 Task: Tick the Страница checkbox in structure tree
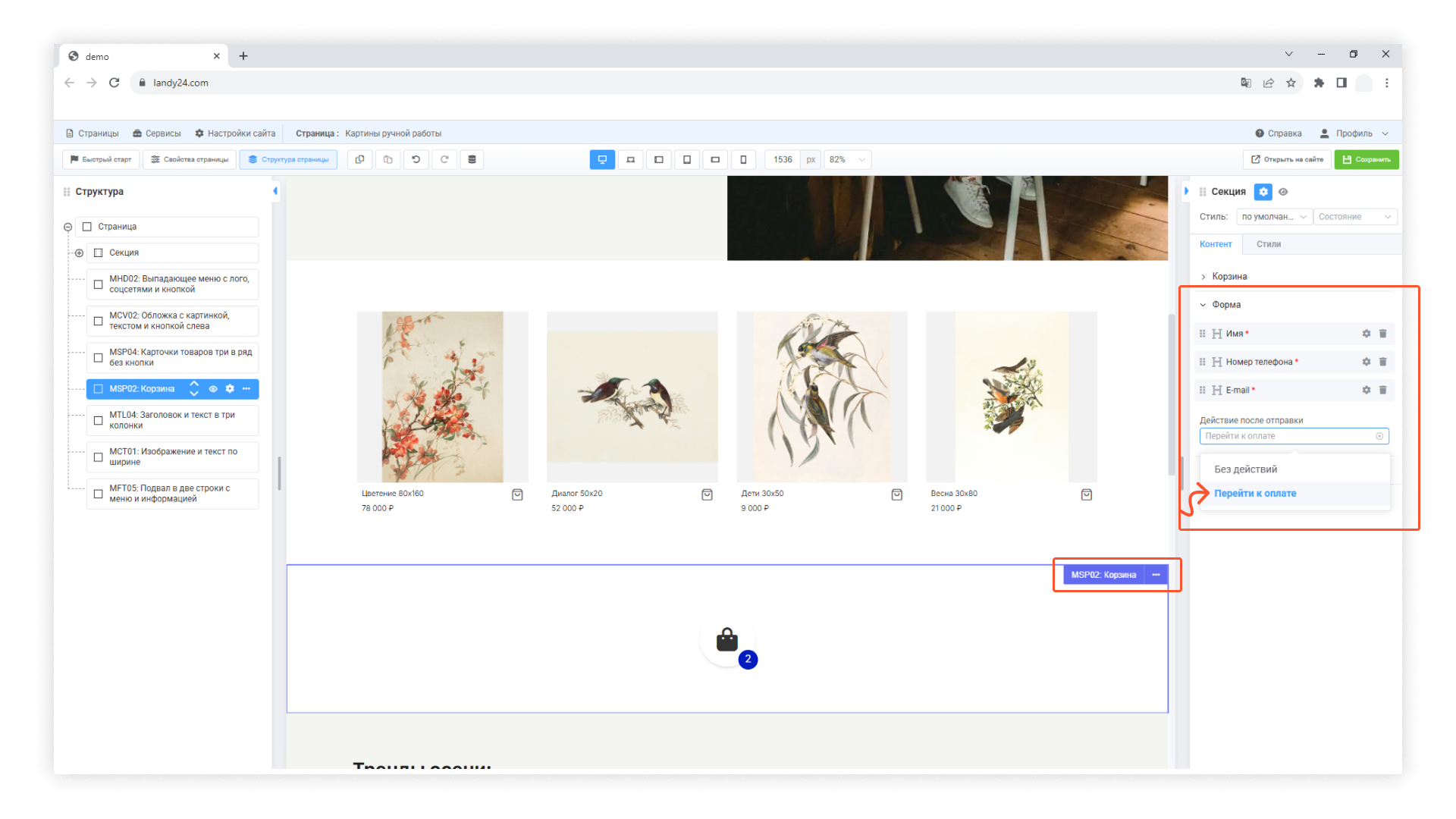point(87,227)
